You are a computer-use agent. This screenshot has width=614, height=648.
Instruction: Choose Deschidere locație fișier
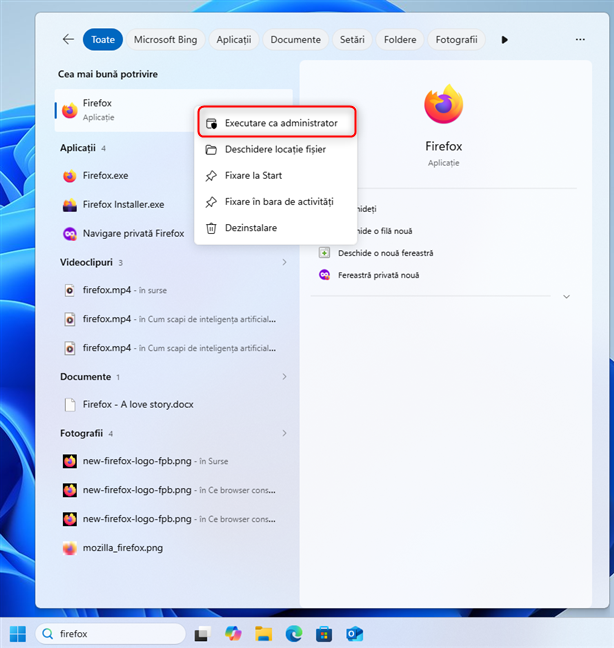point(277,149)
